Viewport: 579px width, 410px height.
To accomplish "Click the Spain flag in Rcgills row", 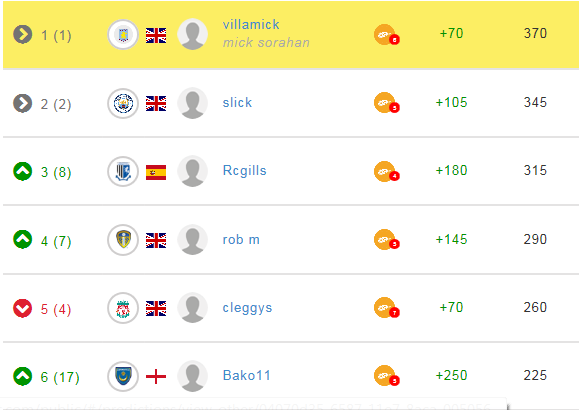I will click(x=156, y=172).
